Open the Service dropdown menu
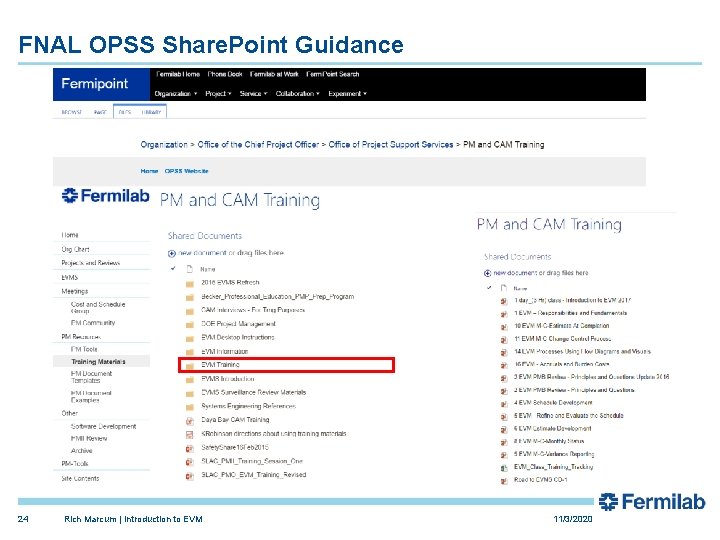The height and width of the screenshot is (540, 720). click(253, 94)
